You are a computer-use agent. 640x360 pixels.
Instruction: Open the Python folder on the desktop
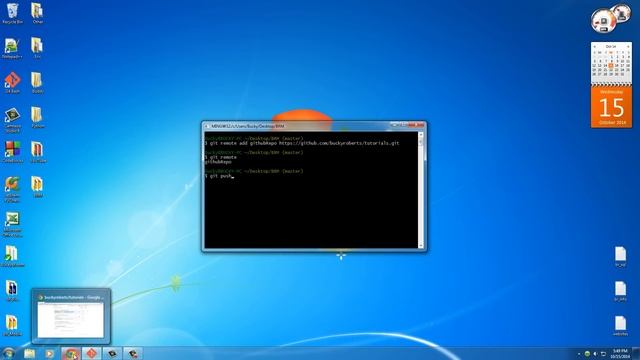[37, 118]
